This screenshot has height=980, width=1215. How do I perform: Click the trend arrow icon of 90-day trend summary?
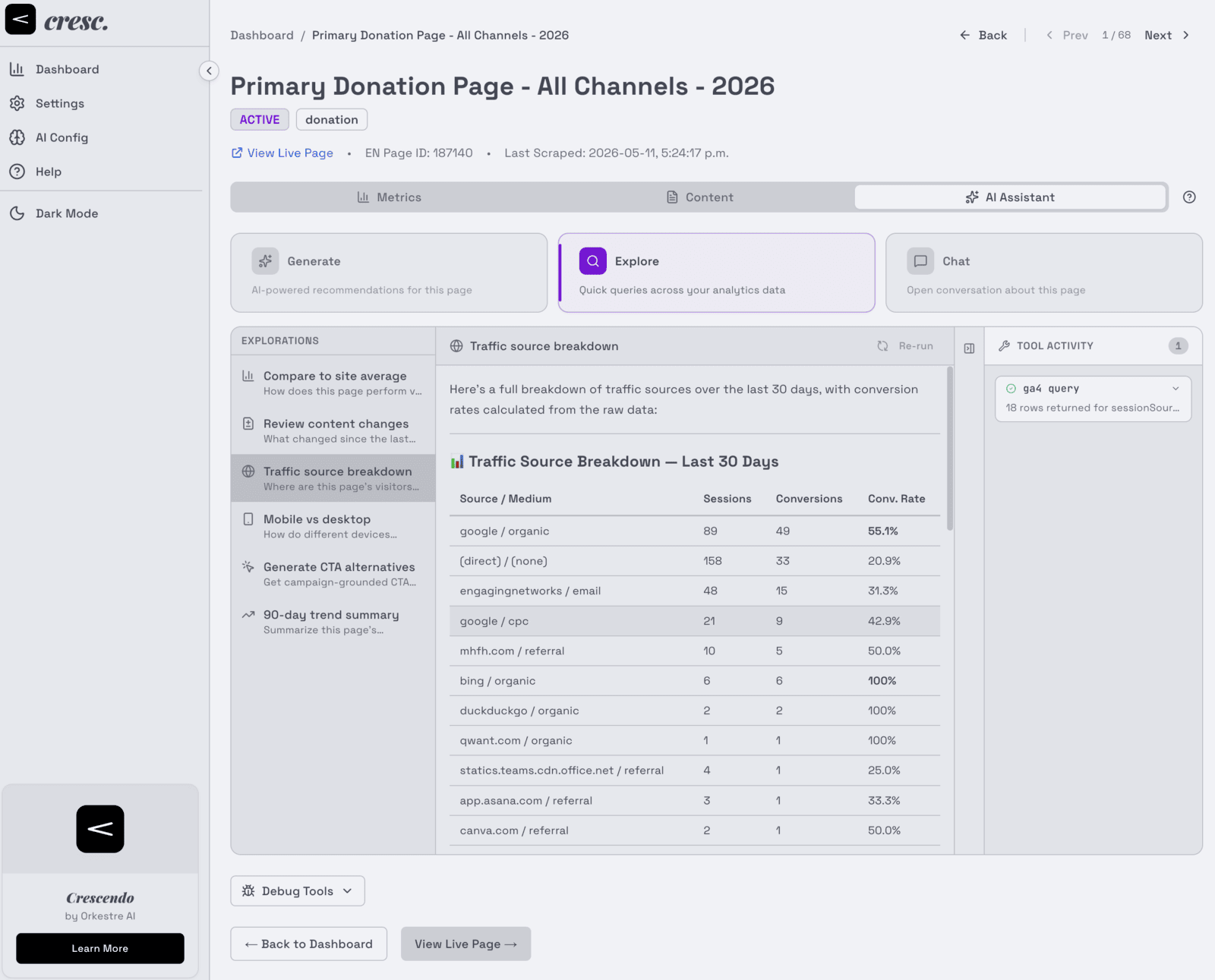coord(248,614)
